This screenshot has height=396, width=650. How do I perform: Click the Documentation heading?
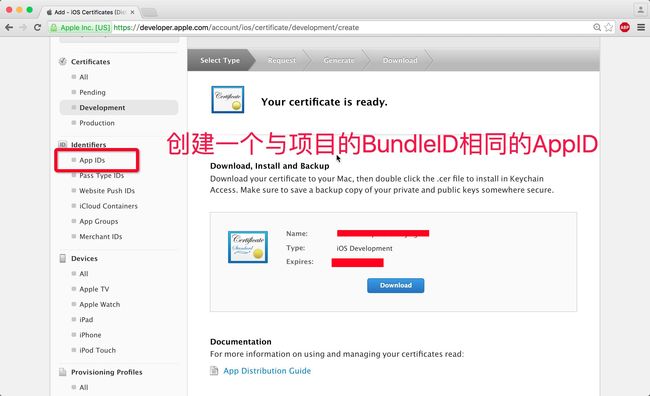pyautogui.click(x=241, y=342)
